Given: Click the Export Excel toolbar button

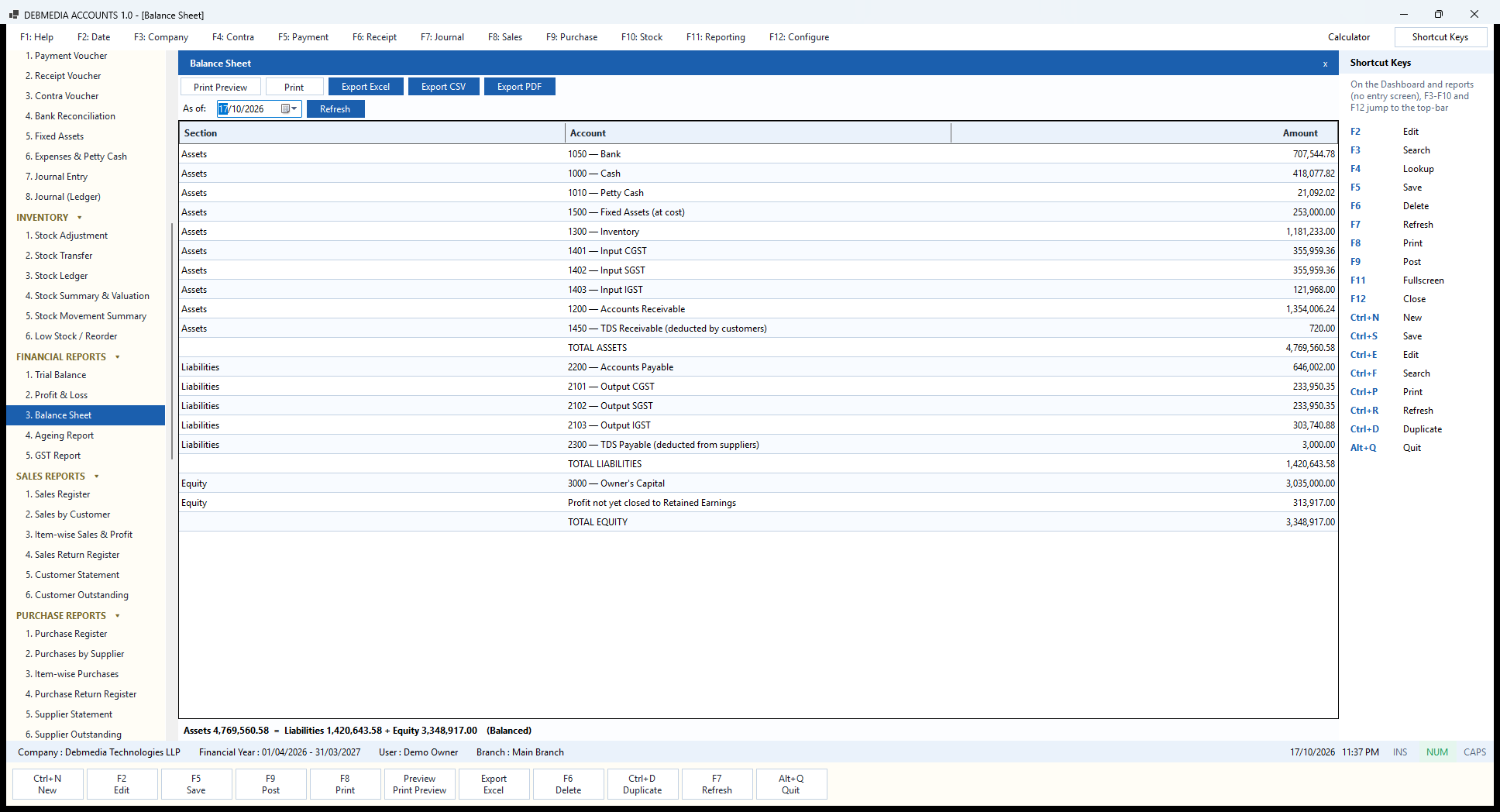Looking at the screenshot, I should (366, 87).
